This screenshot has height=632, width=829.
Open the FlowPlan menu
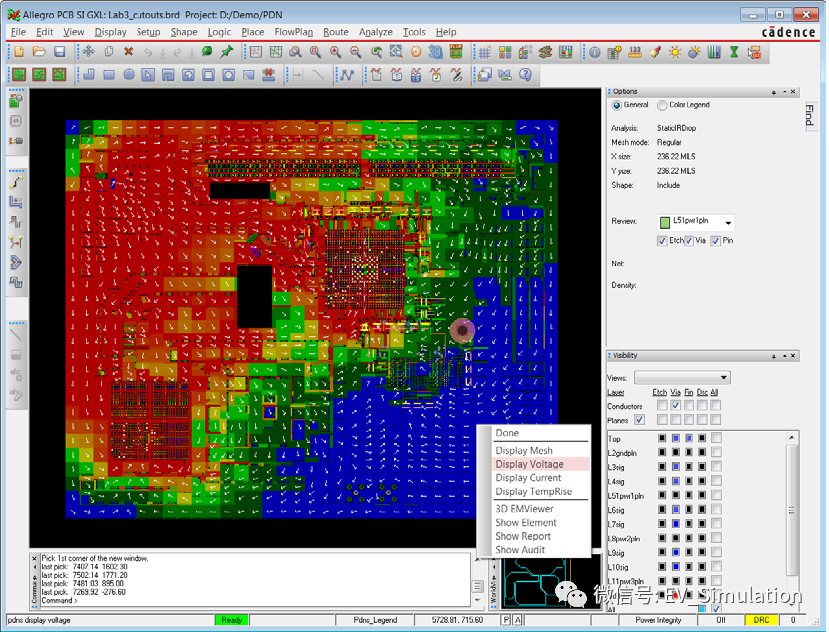(293, 32)
